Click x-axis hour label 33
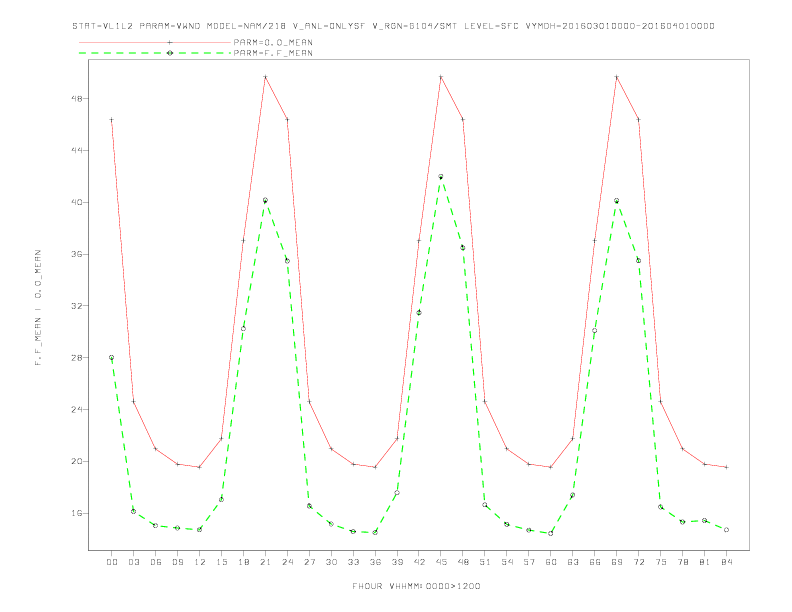792x612 pixels. 353,562
